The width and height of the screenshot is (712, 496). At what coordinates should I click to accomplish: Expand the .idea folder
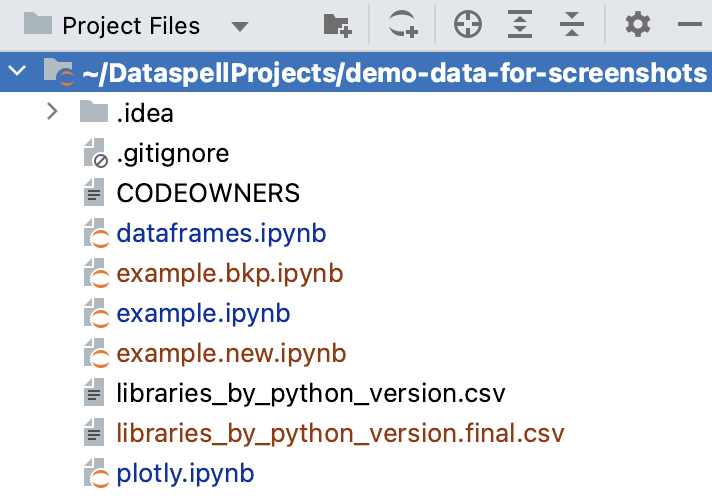[53, 112]
